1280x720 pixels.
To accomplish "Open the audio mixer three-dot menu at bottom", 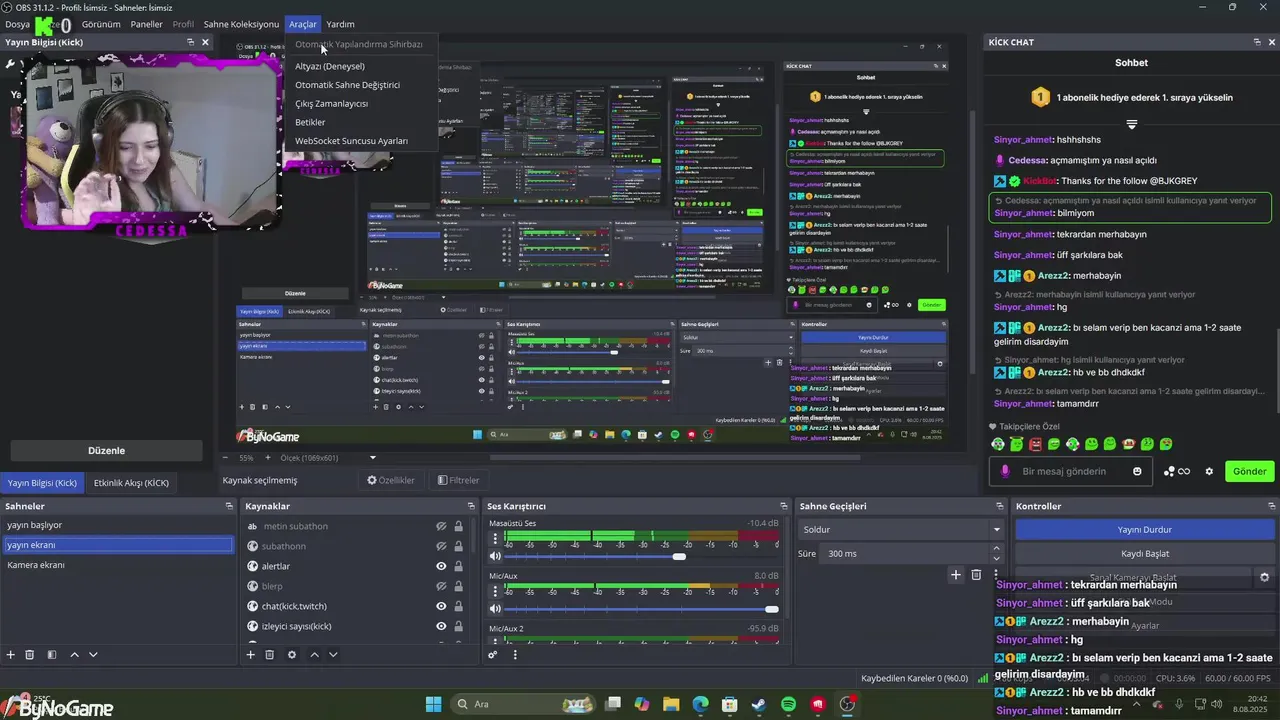I will [515, 655].
